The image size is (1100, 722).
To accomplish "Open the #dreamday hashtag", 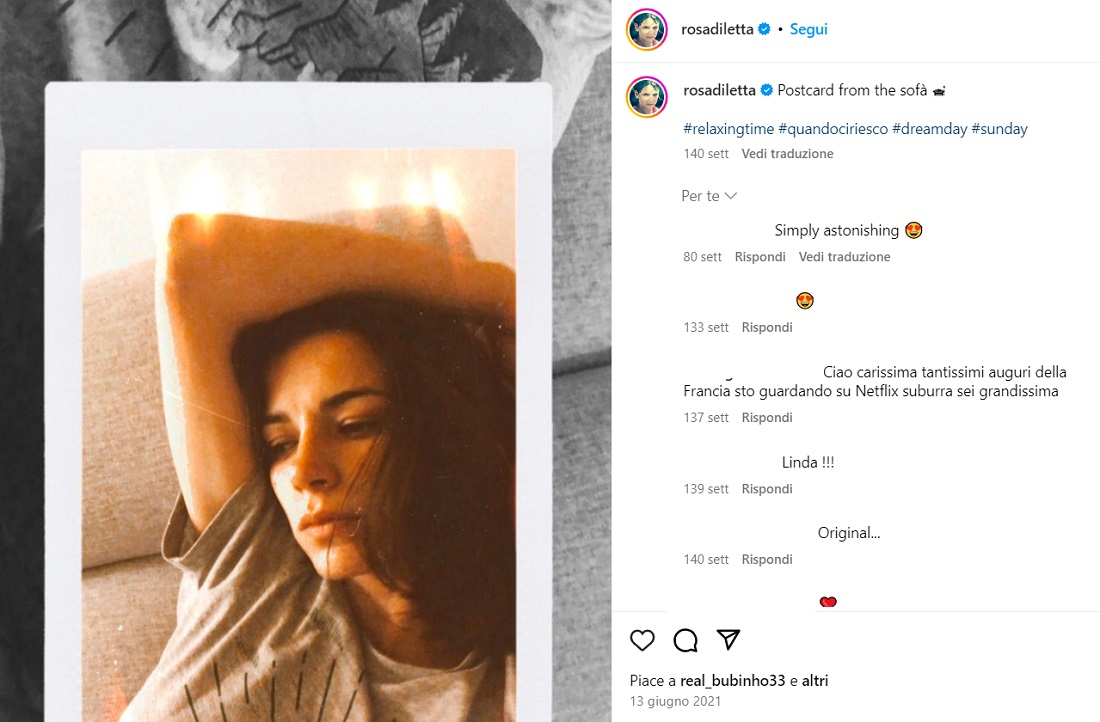I will 929,129.
